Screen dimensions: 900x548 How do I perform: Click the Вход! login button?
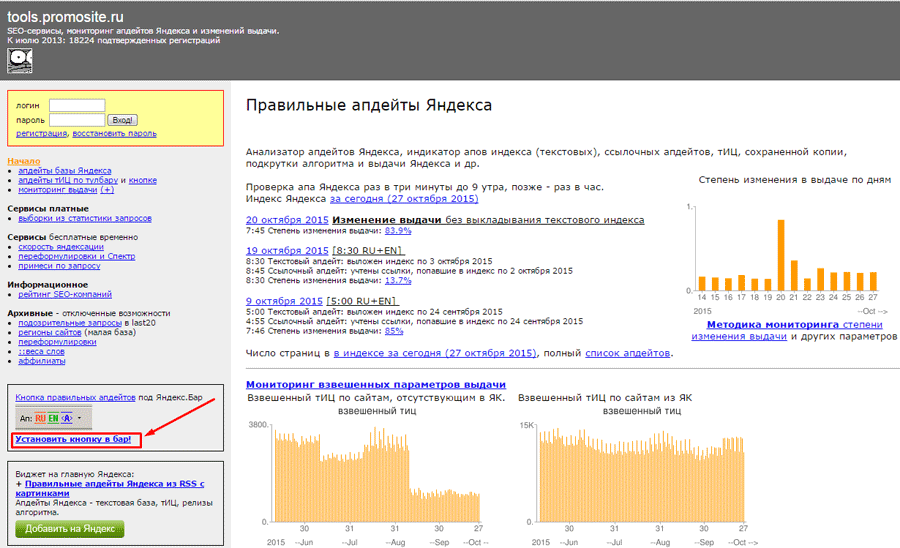pyautogui.click(x=122, y=120)
